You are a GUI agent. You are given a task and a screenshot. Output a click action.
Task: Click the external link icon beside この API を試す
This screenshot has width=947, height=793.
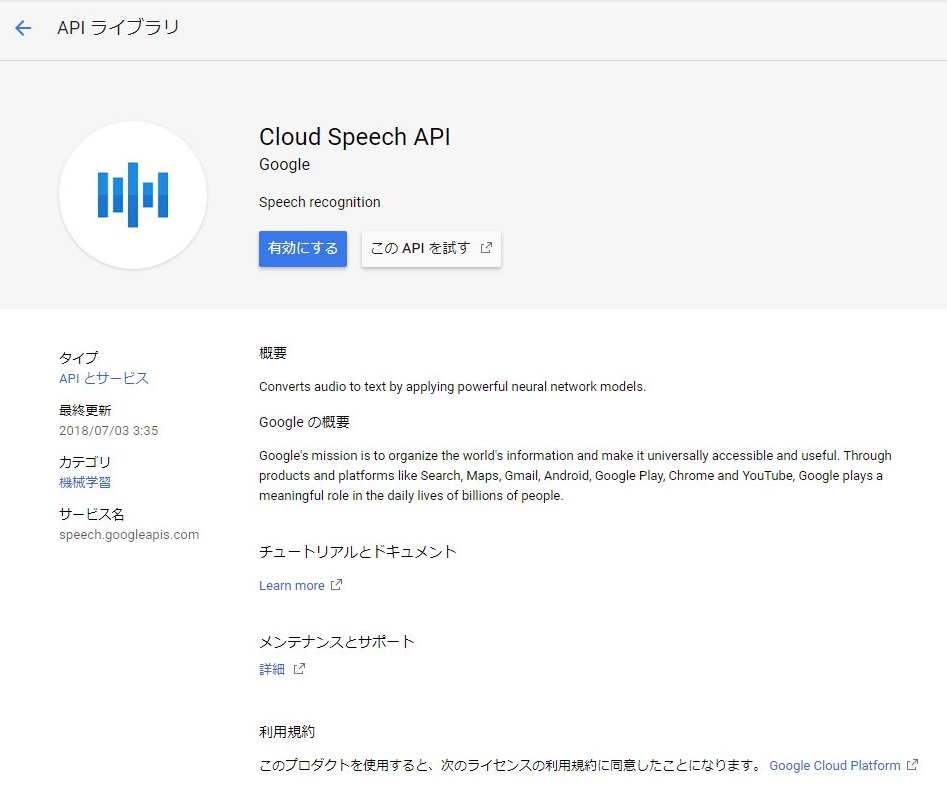(x=485, y=248)
